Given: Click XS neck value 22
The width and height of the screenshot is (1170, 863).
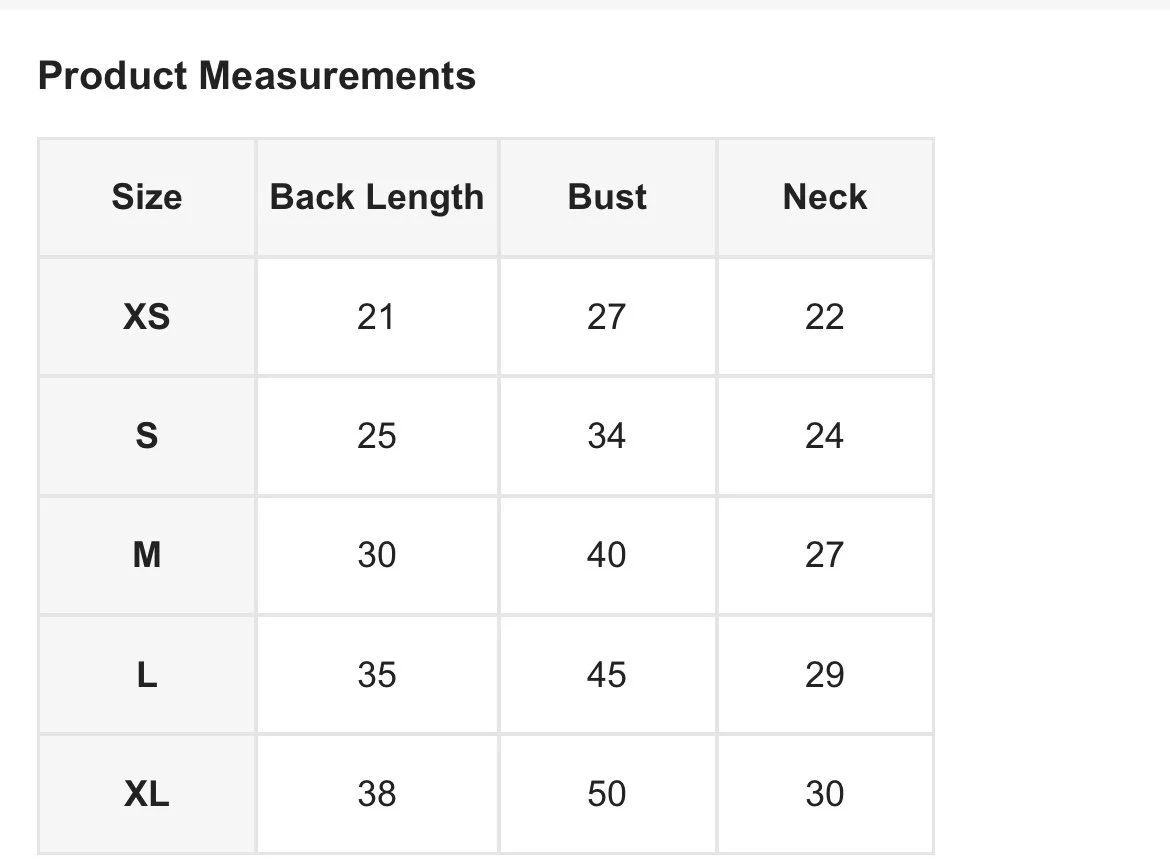Looking at the screenshot, I should pos(824,317).
